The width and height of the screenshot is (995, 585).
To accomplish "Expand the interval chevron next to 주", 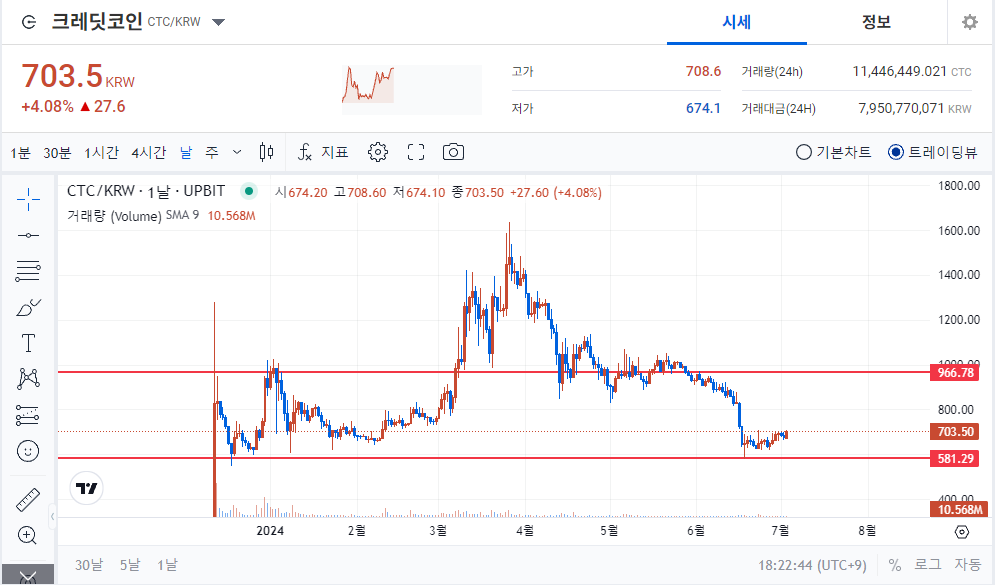I will (236, 151).
